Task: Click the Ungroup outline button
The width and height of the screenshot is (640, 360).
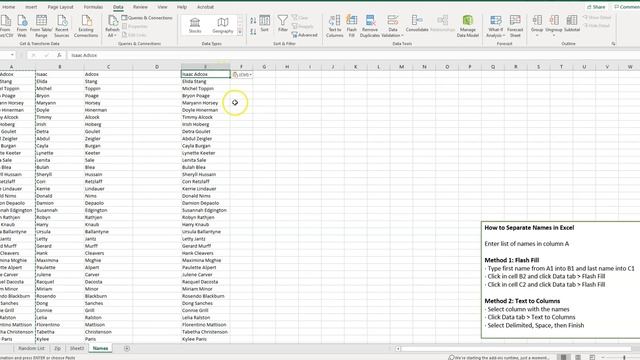Action: (x=554, y=25)
